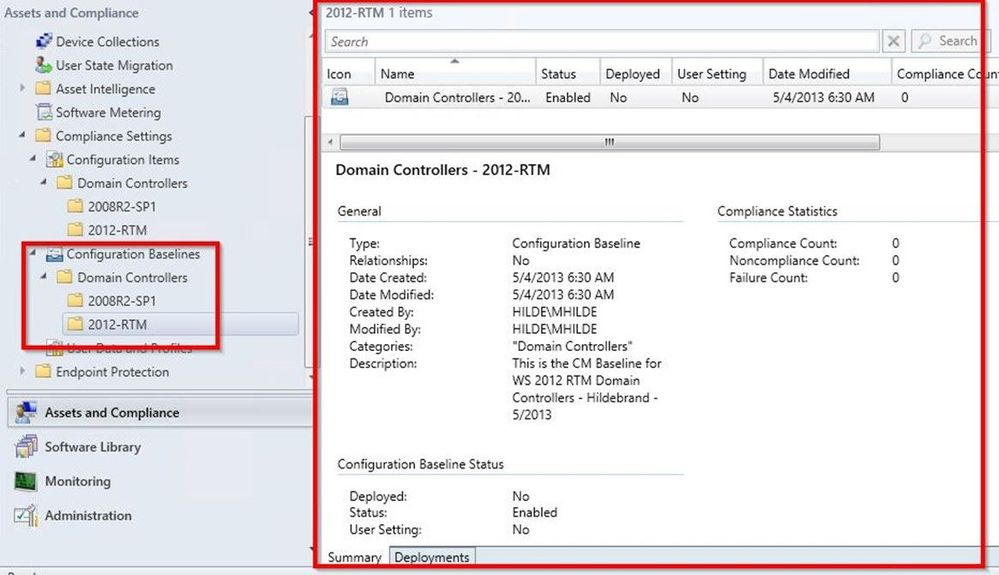
Task: Select the Compliance Settings folder icon
Action: (43, 136)
